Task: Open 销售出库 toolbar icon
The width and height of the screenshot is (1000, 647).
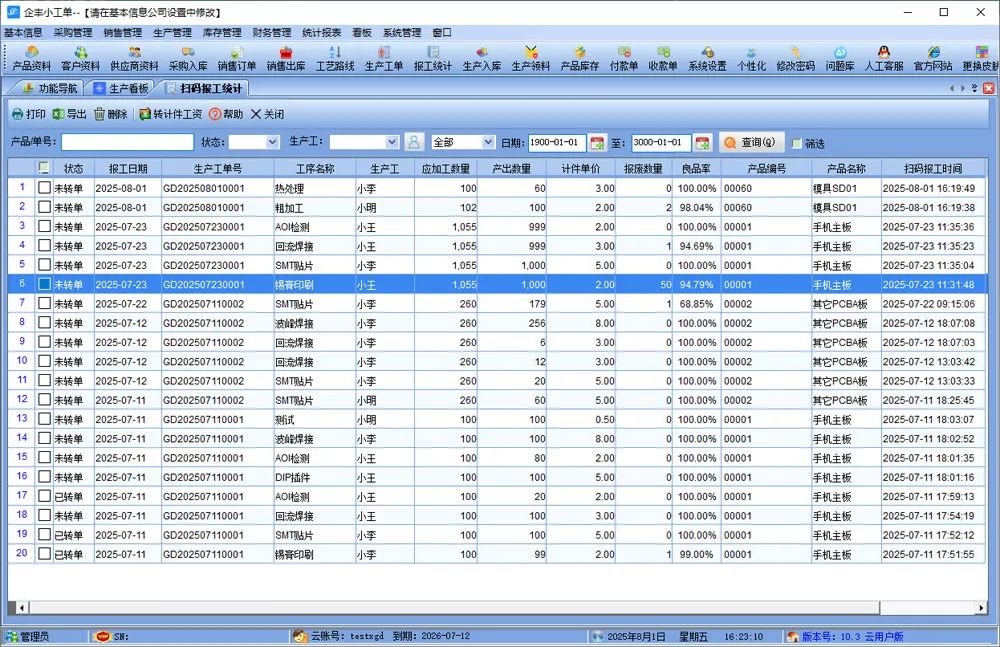Action: click(x=286, y=58)
